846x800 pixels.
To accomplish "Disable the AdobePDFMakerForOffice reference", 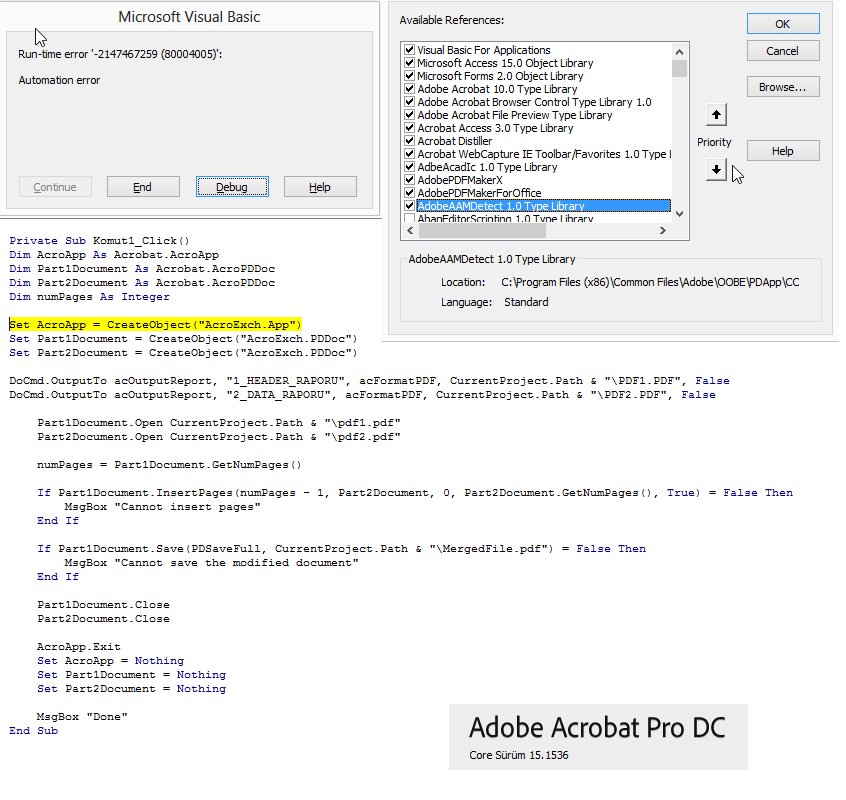I will pyautogui.click(x=409, y=193).
